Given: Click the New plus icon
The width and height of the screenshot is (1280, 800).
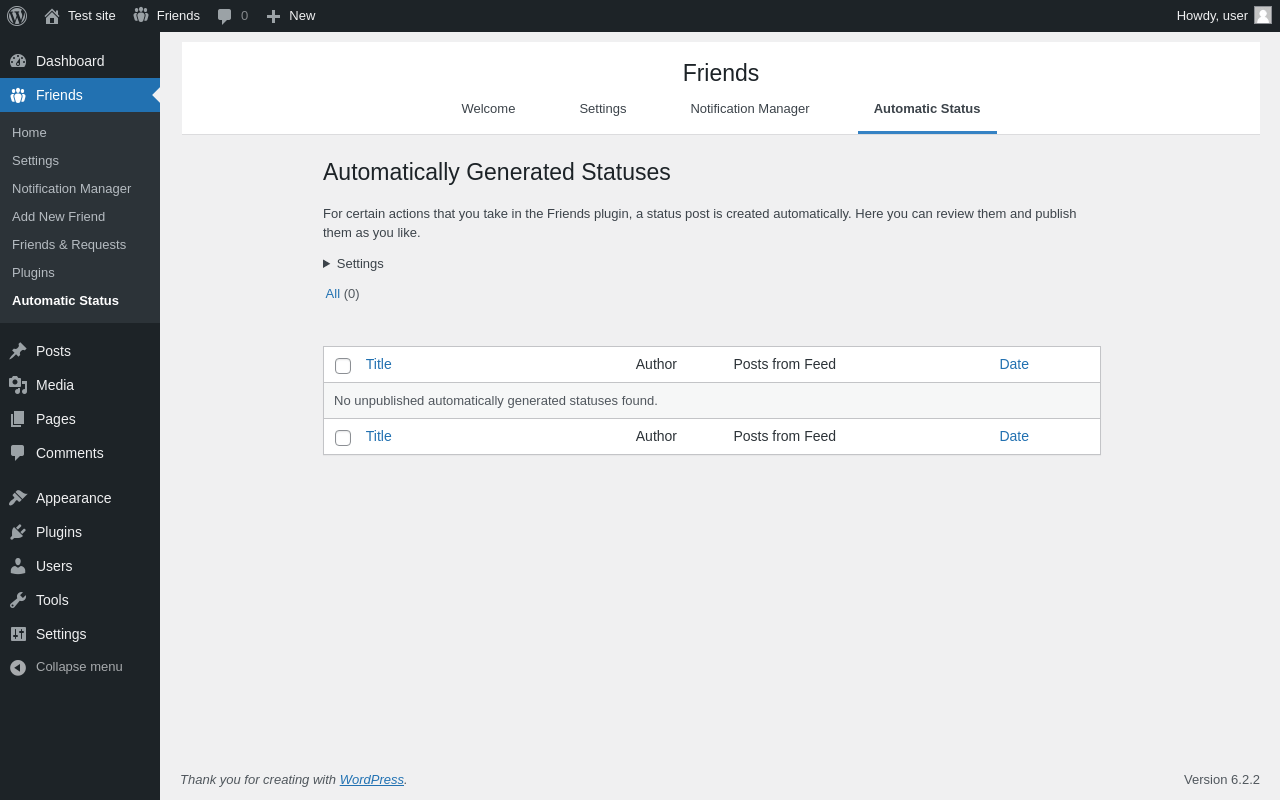Looking at the screenshot, I should click(x=273, y=16).
